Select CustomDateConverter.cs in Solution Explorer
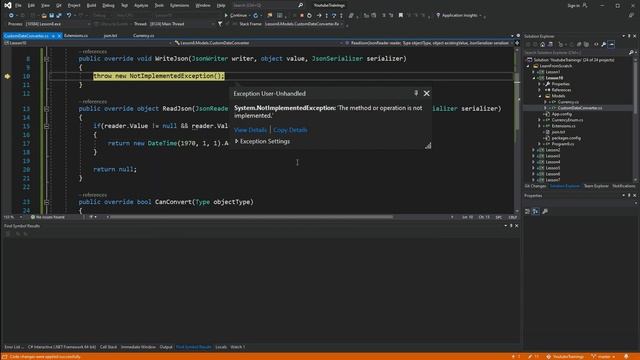The image size is (640, 360). pos(580,108)
